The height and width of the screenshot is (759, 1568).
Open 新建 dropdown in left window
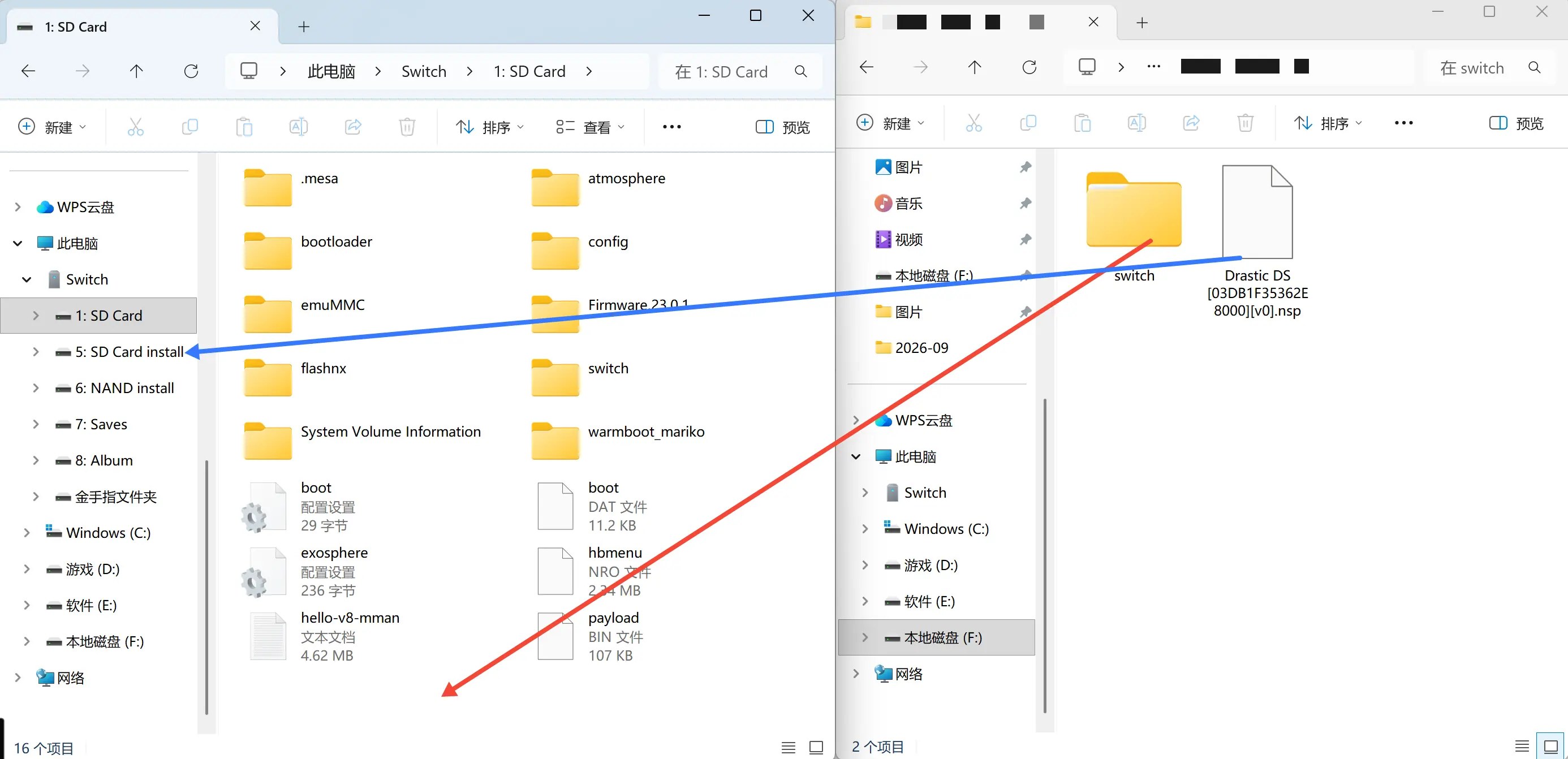tap(53, 127)
